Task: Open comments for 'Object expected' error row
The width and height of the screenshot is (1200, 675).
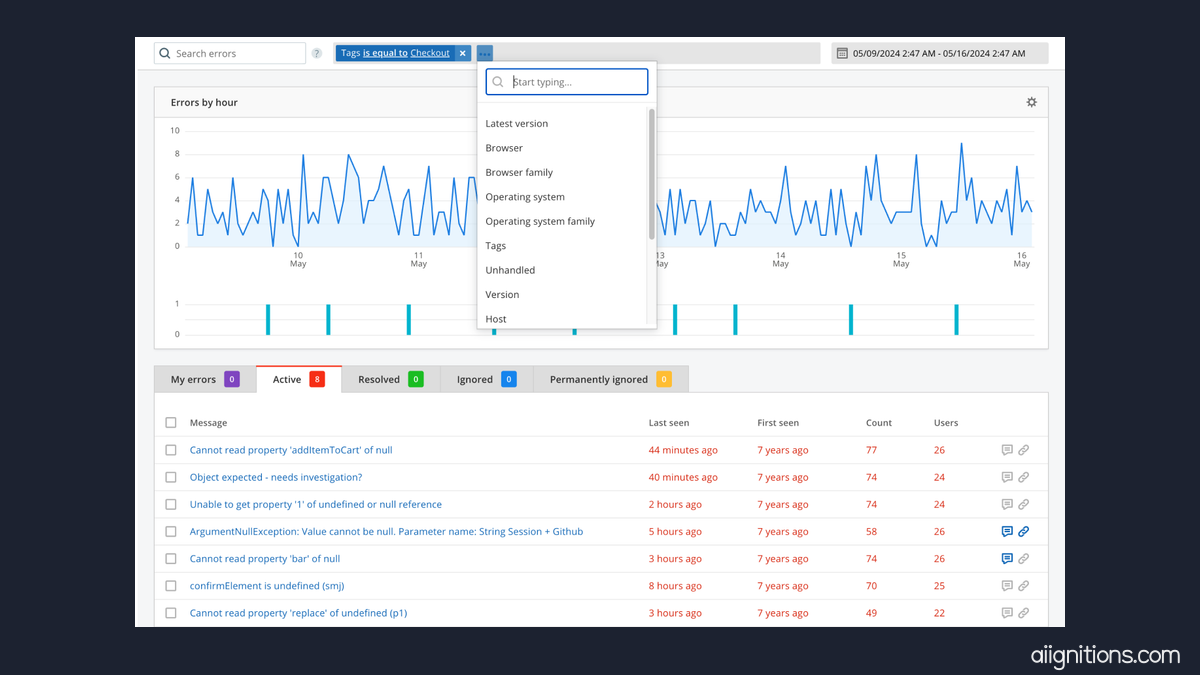Action: [1007, 477]
